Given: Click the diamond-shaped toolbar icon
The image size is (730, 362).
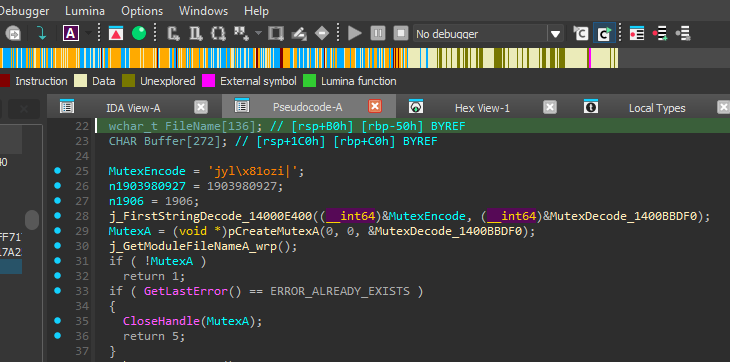Looking at the screenshot, I should (322, 34).
